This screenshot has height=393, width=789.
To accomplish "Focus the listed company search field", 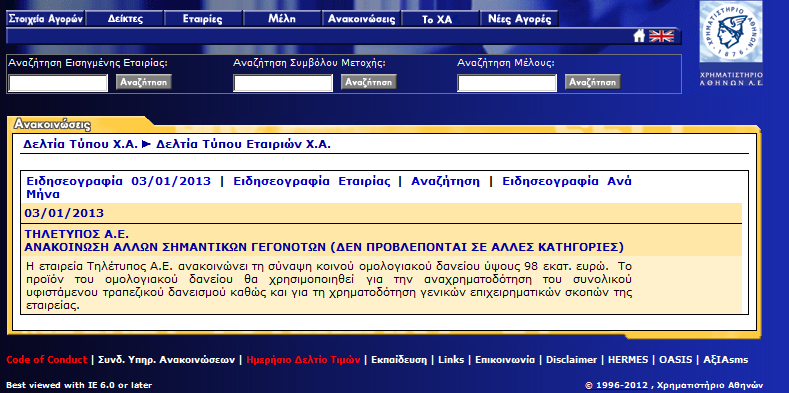I will [58, 83].
